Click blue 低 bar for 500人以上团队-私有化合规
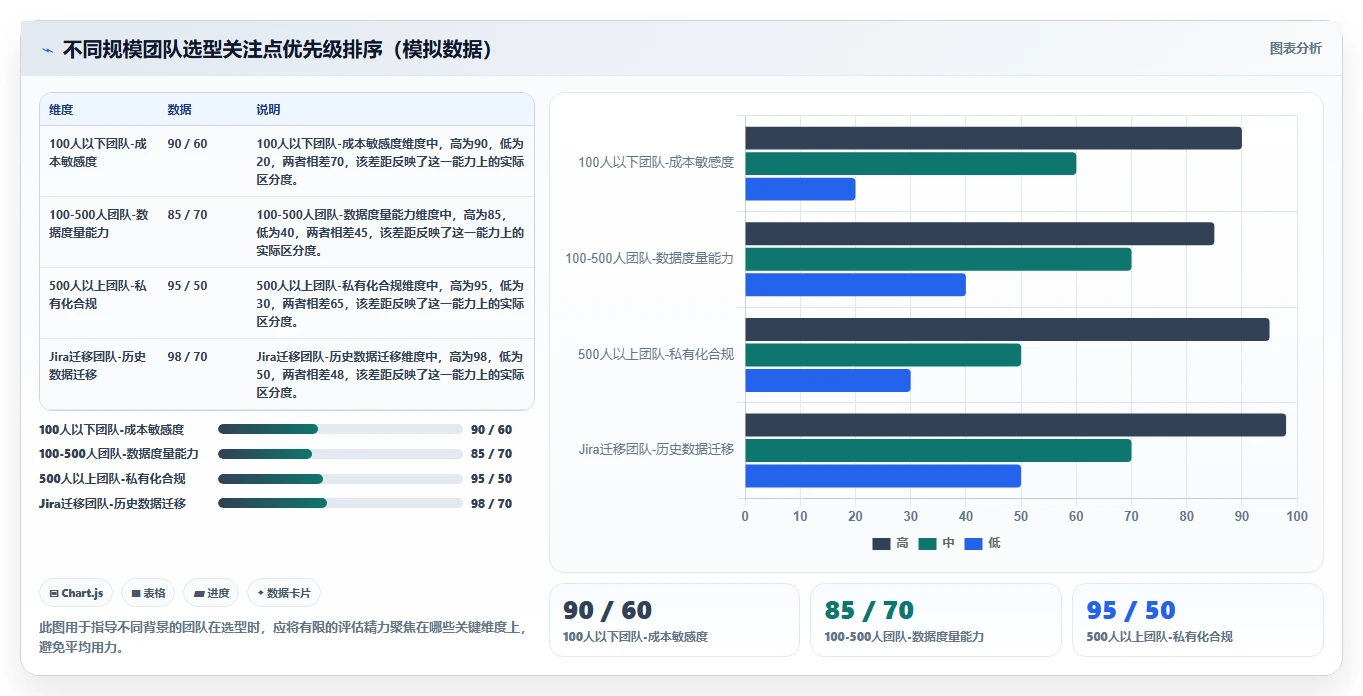Screen dimensions: 1363x696 [x=828, y=380]
